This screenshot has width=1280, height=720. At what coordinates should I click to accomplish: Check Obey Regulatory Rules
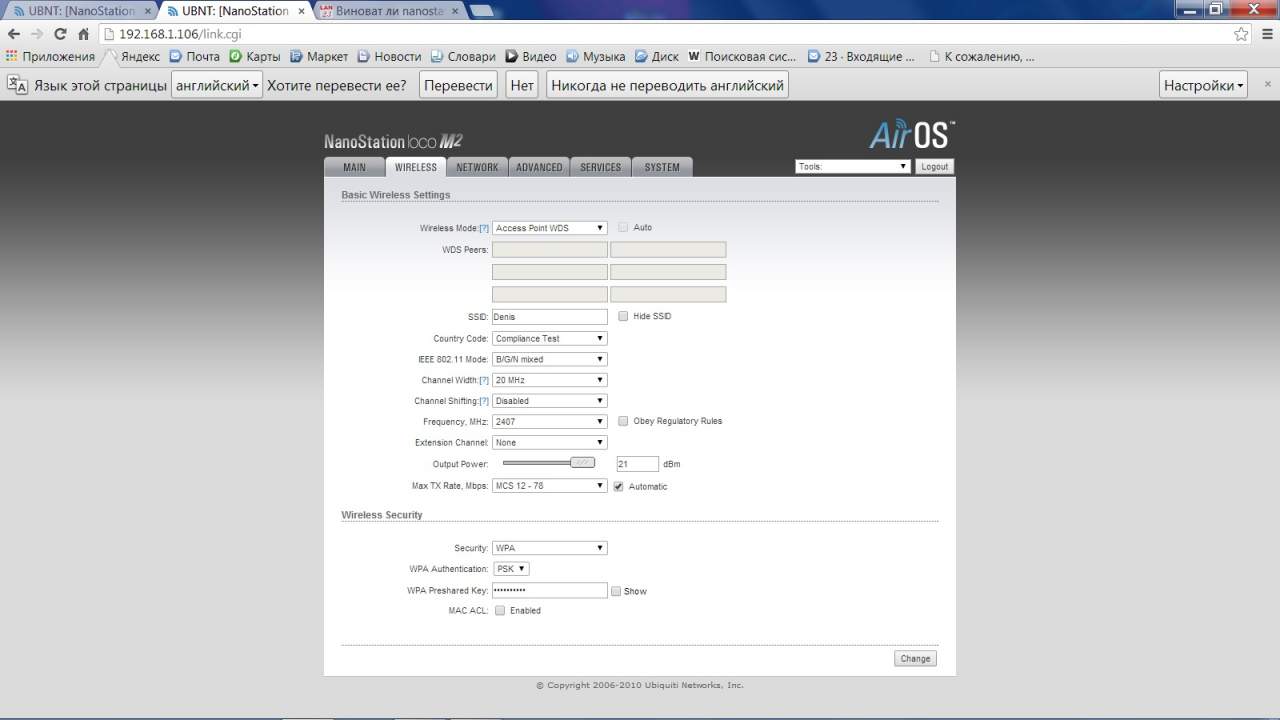tap(623, 421)
